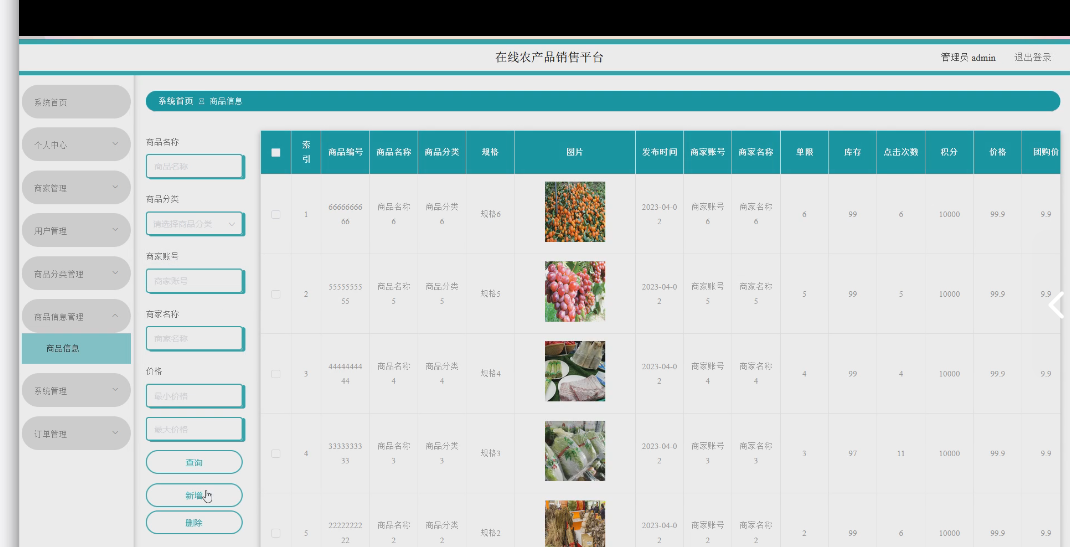Click the 发布时间 column header
The width and height of the screenshot is (1070, 547).
(x=659, y=152)
